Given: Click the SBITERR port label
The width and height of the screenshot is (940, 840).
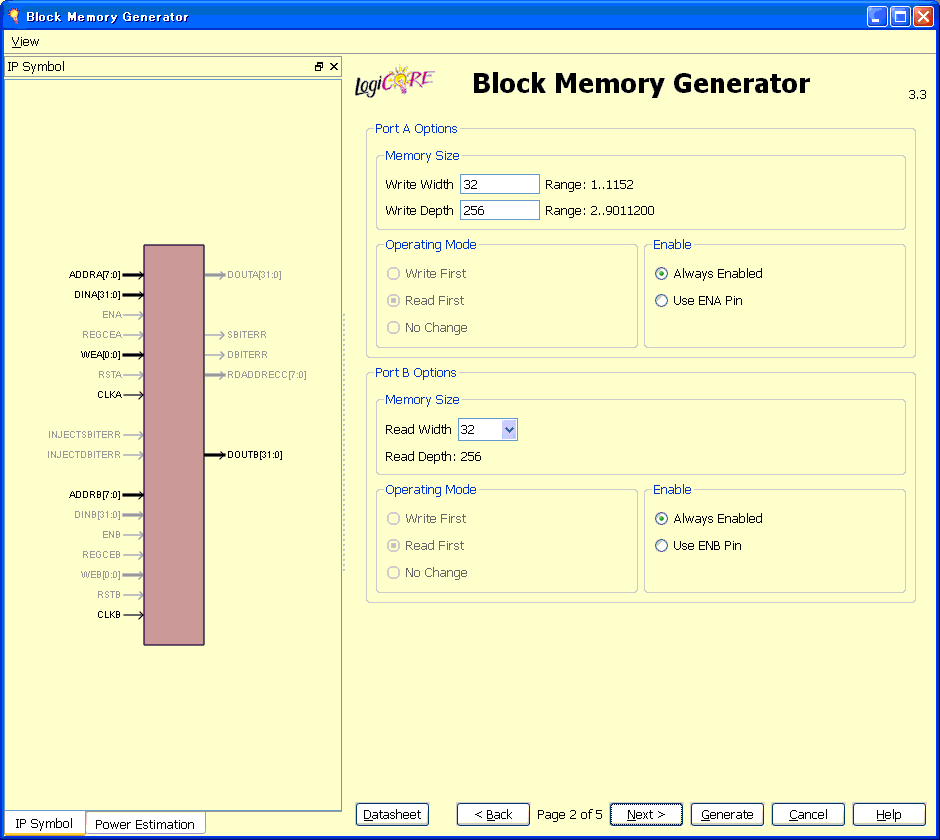Looking at the screenshot, I should (x=247, y=335).
